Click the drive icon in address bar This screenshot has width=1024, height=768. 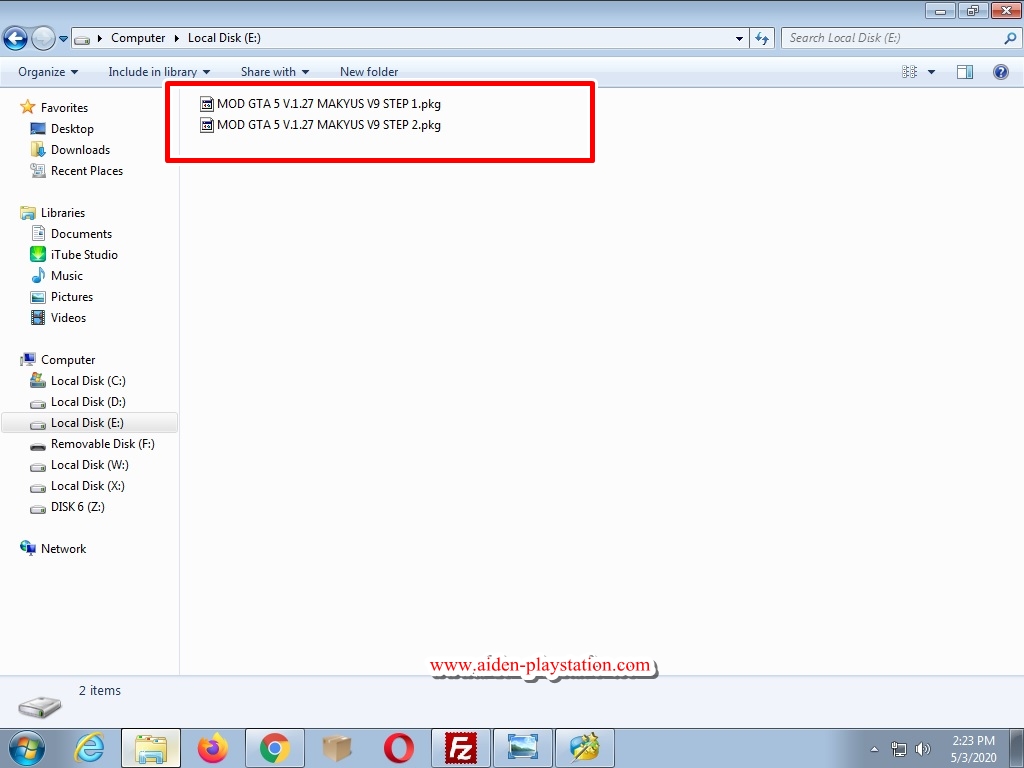click(82, 39)
